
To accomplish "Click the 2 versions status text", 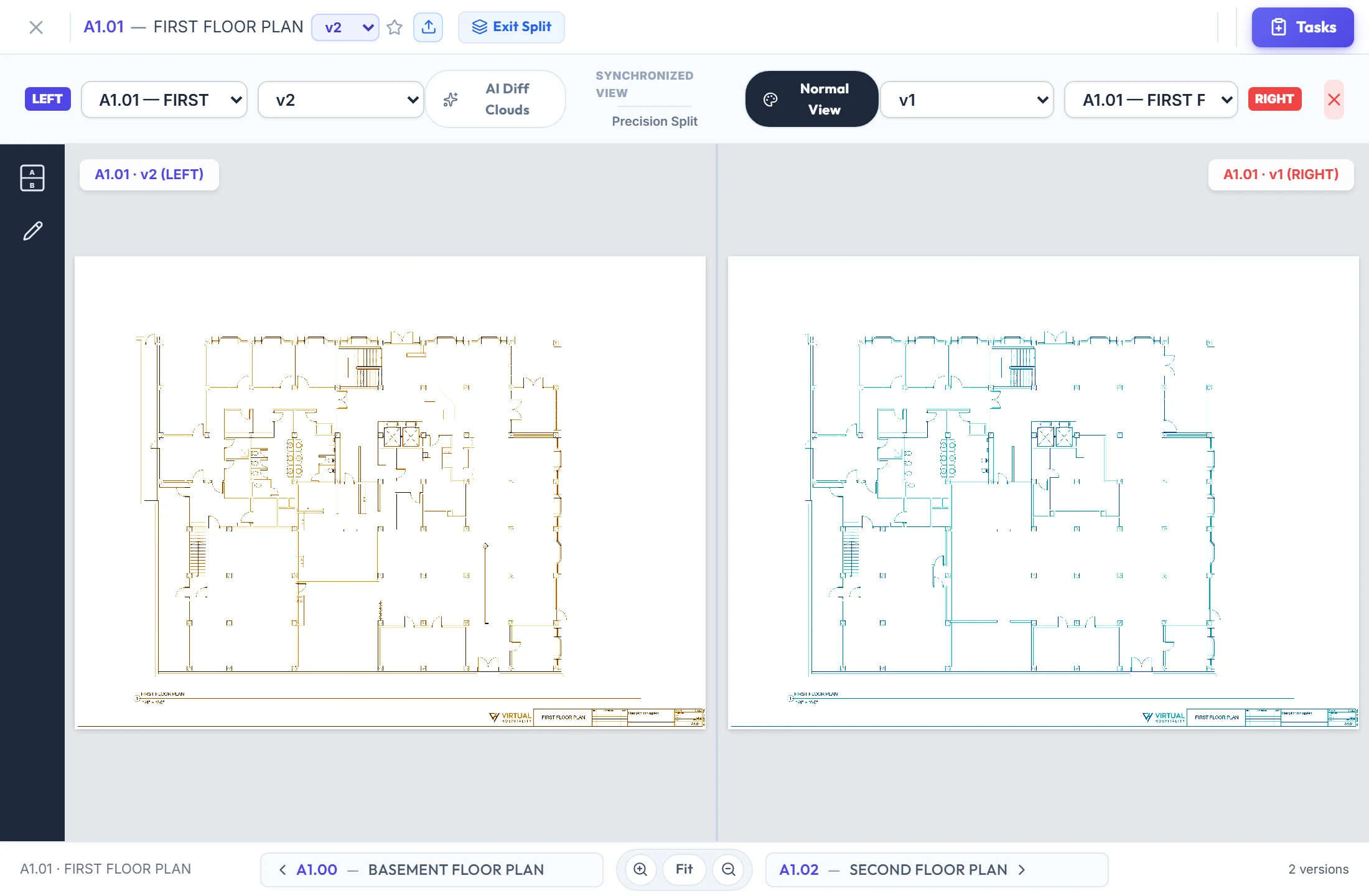I will 1318,869.
